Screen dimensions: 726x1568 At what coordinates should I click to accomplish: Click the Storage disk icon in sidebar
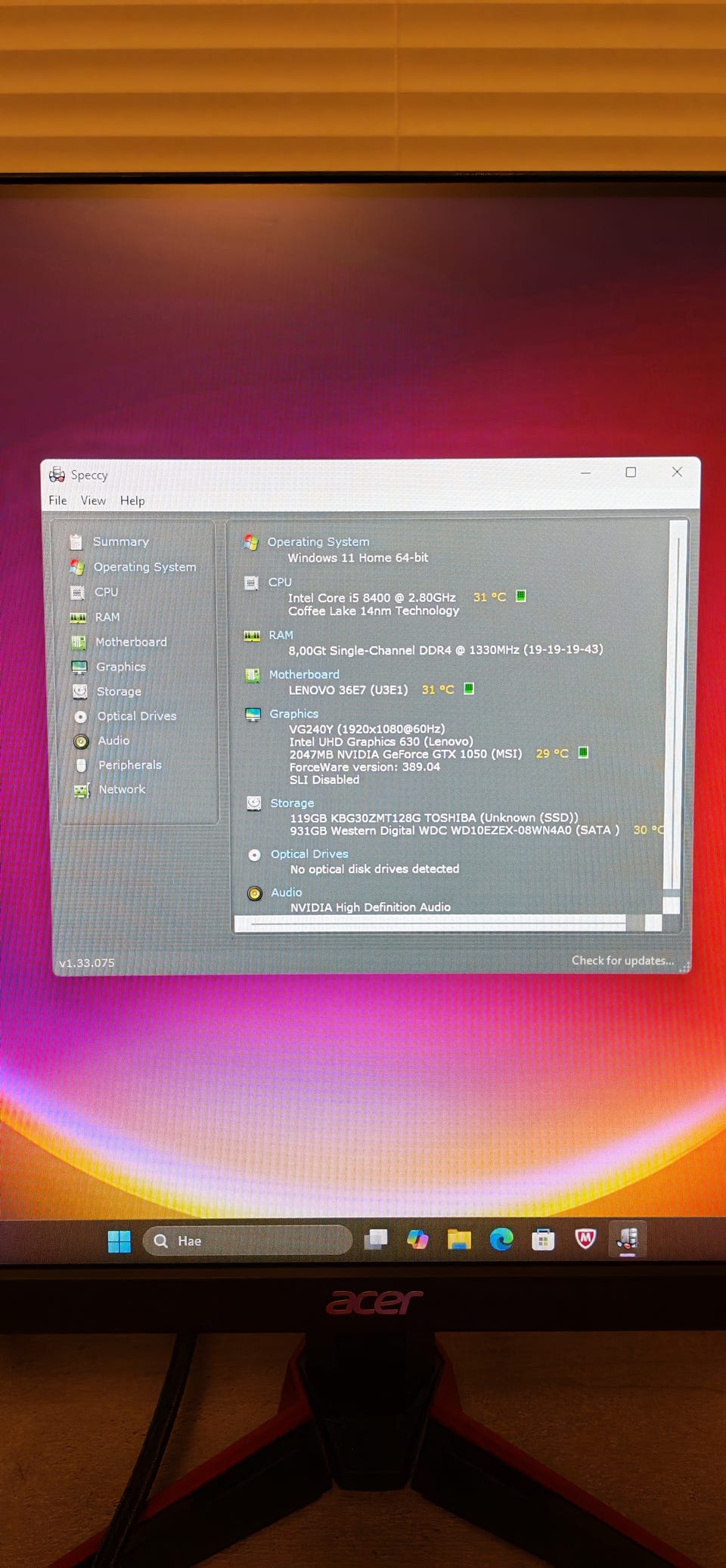click(80, 691)
